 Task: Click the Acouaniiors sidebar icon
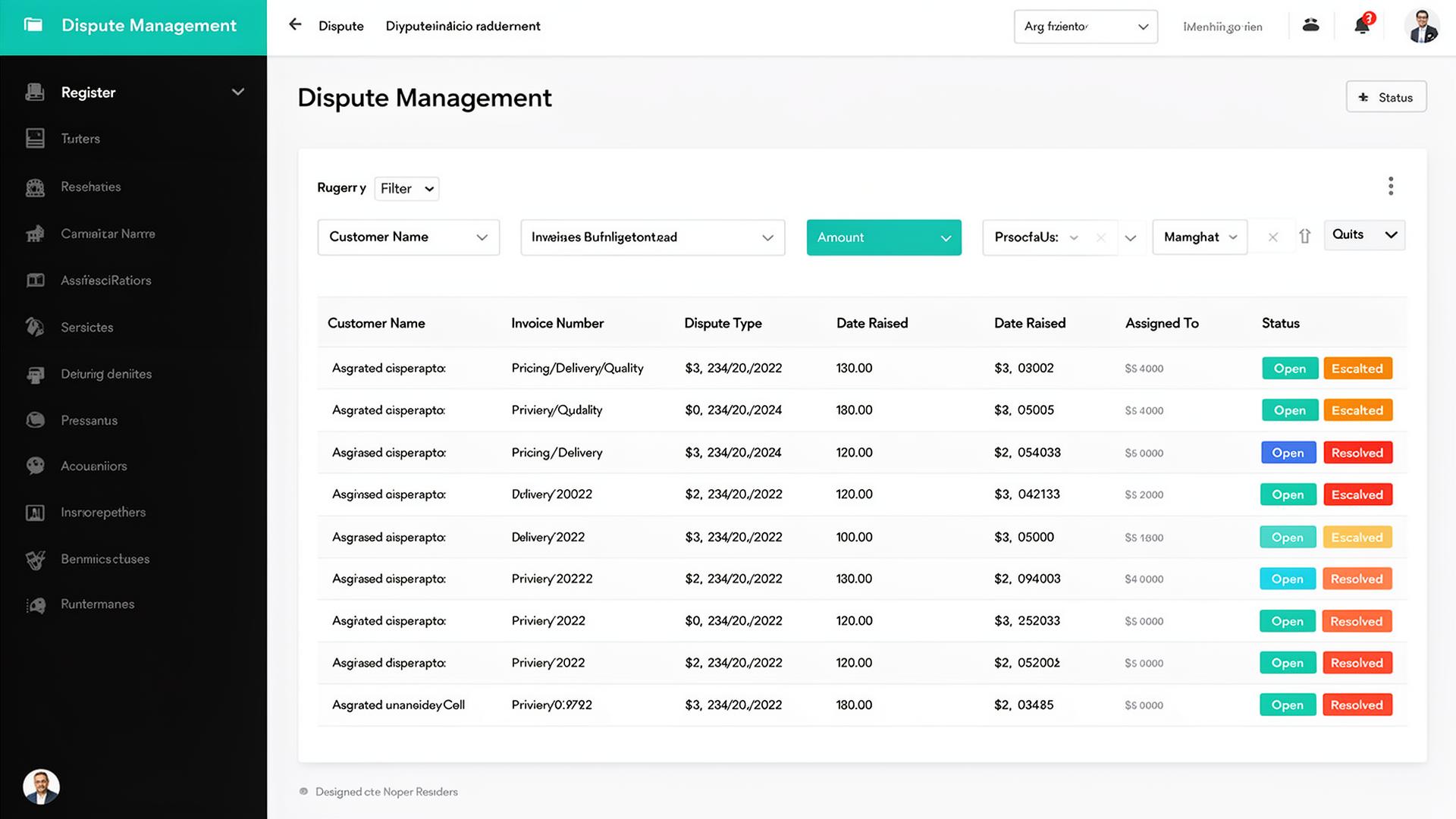(35, 466)
